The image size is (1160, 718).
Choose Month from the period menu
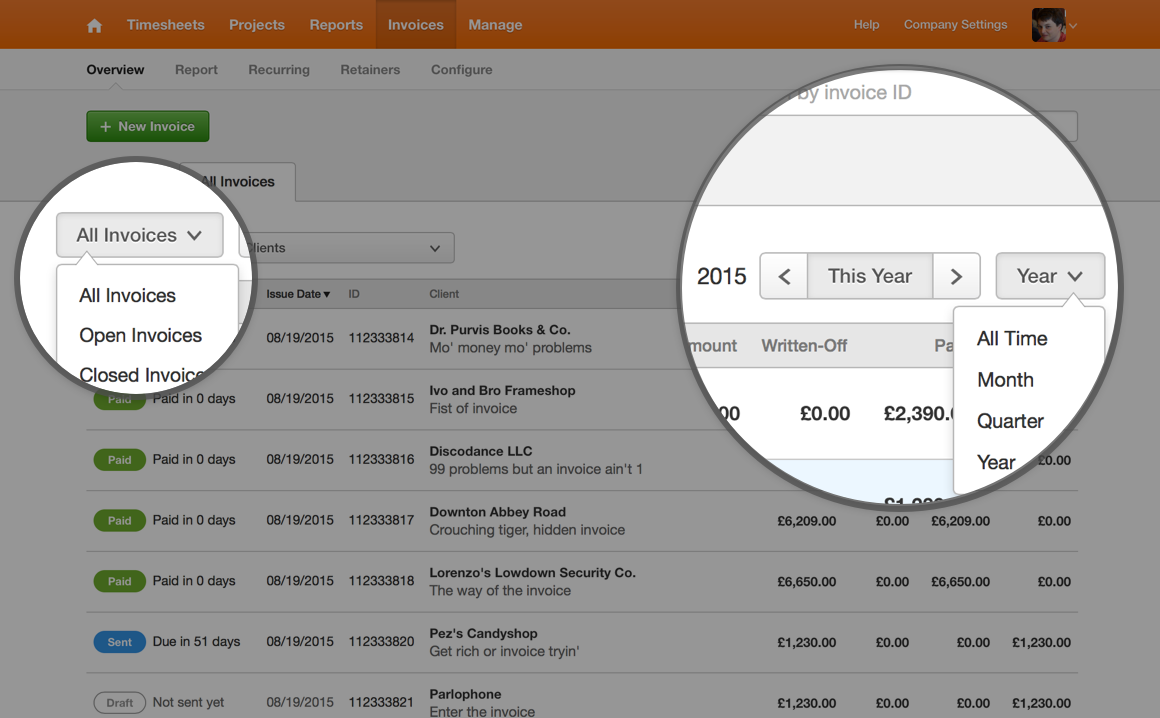point(1005,380)
